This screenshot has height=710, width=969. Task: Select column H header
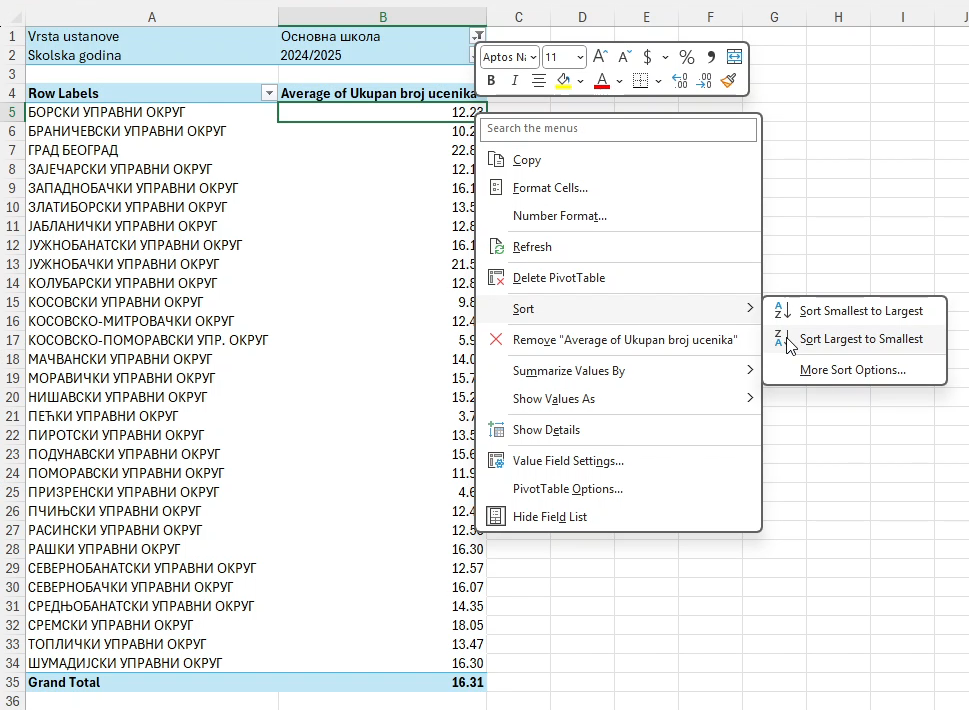(x=838, y=17)
